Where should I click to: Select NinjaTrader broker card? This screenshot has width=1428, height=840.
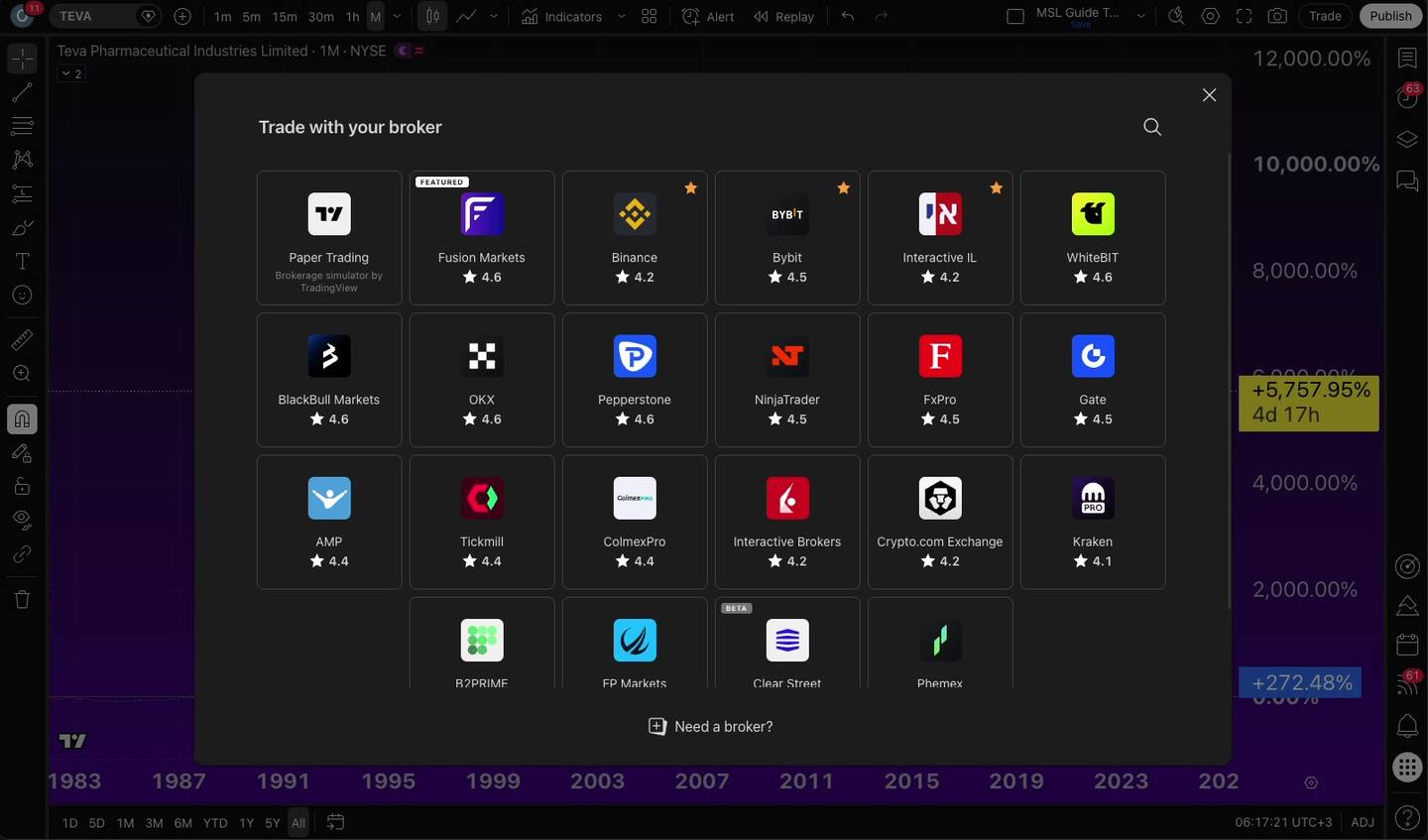[787, 380]
